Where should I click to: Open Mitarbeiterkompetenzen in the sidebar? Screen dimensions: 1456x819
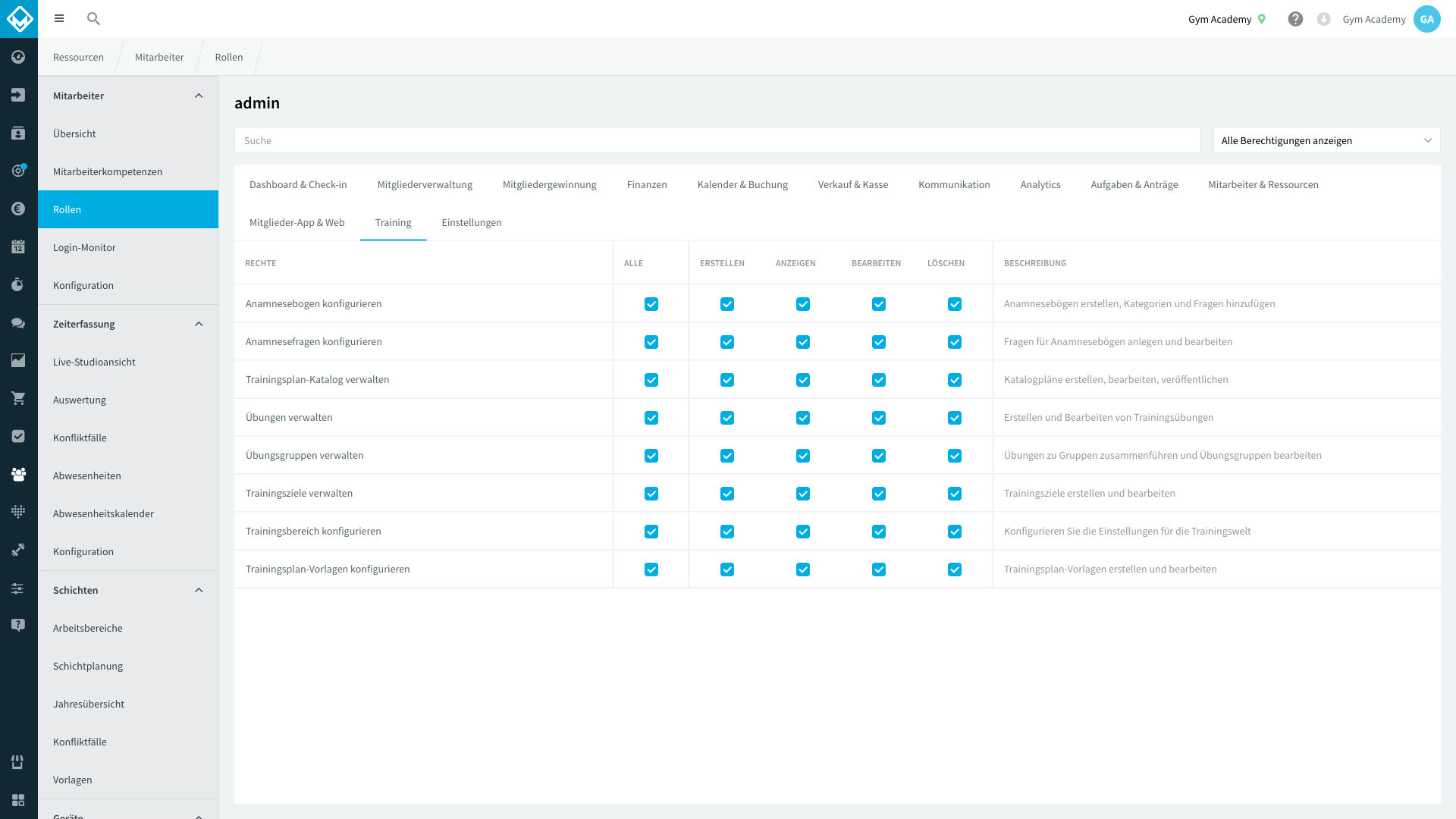[128, 171]
